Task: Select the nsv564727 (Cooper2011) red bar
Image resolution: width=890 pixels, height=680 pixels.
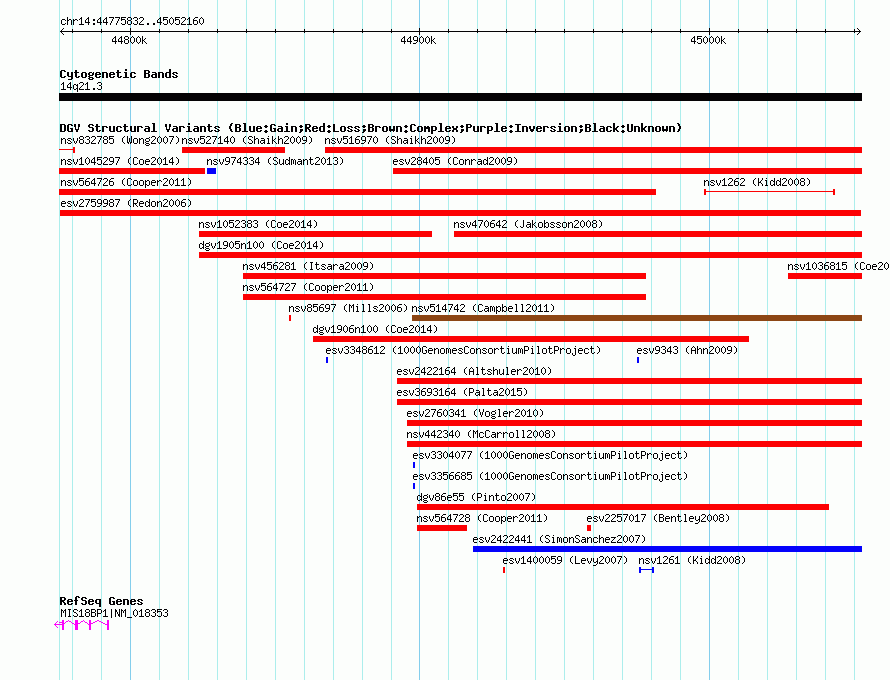Action: 444,297
